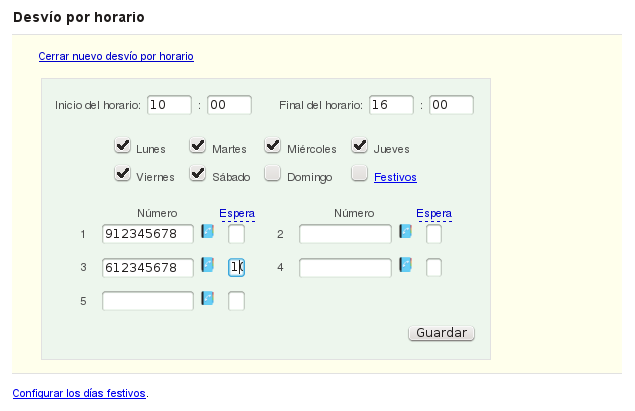This screenshot has width=635, height=411.
Task: Click the Guardar button
Action: click(442, 332)
